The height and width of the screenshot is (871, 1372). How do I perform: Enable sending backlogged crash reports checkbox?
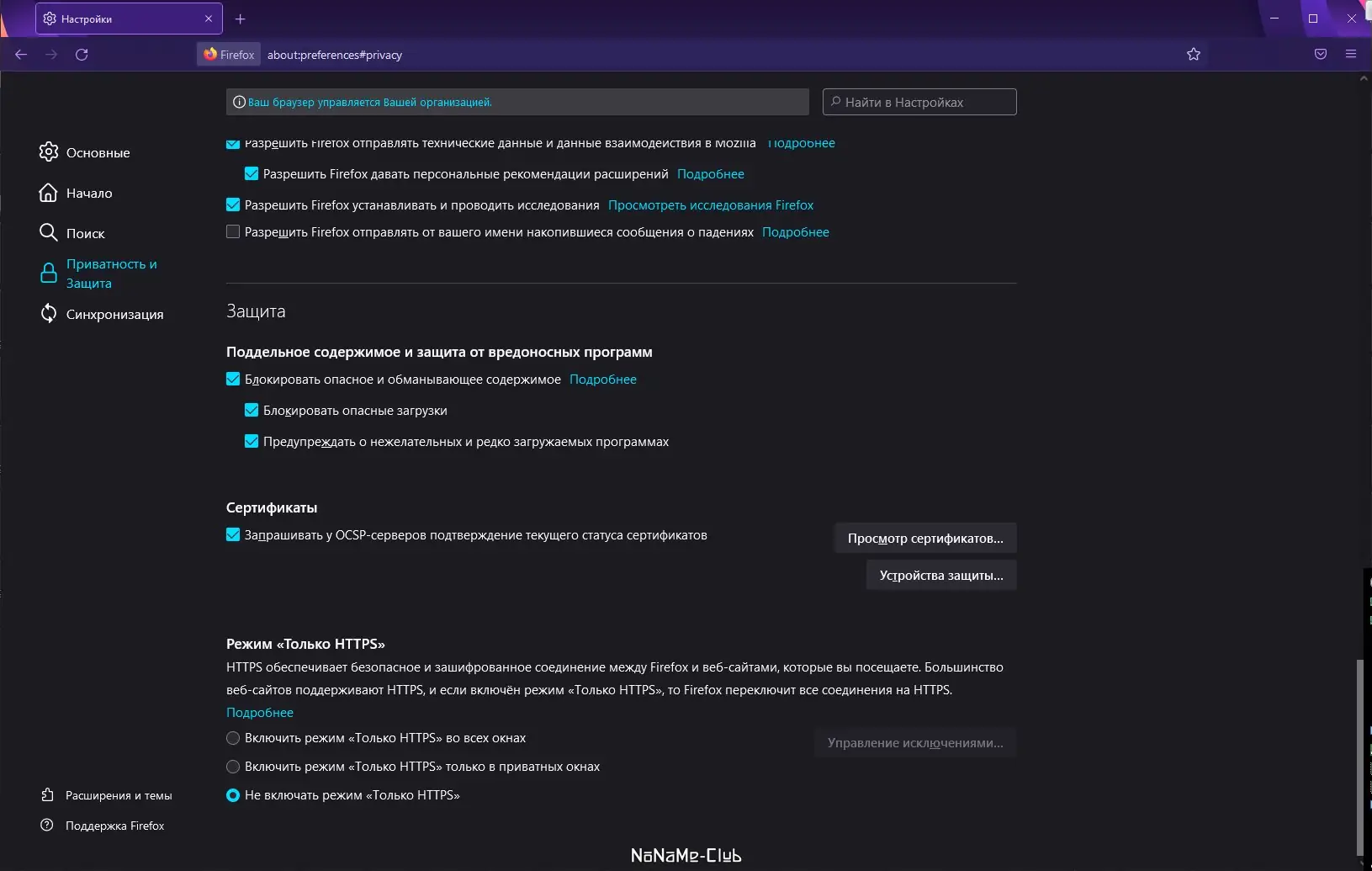pyautogui.click(x=233, y=232)
